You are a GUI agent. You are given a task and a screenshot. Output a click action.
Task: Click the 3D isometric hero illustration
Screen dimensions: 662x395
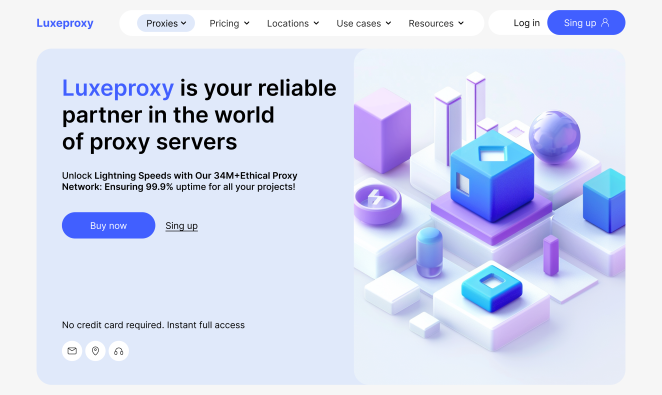tap(489, 216)
